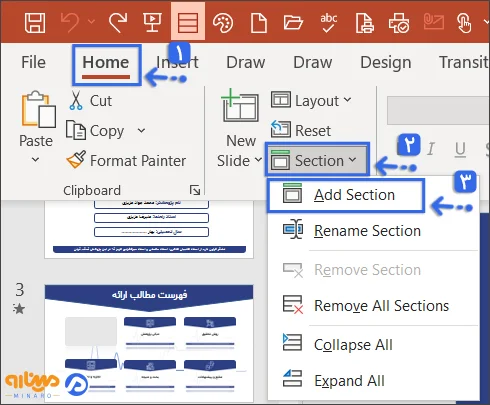The image size is (490, 405).
Task: Run the abc spelling check icon
Action: pyautogui.click(x=329, y=23)
